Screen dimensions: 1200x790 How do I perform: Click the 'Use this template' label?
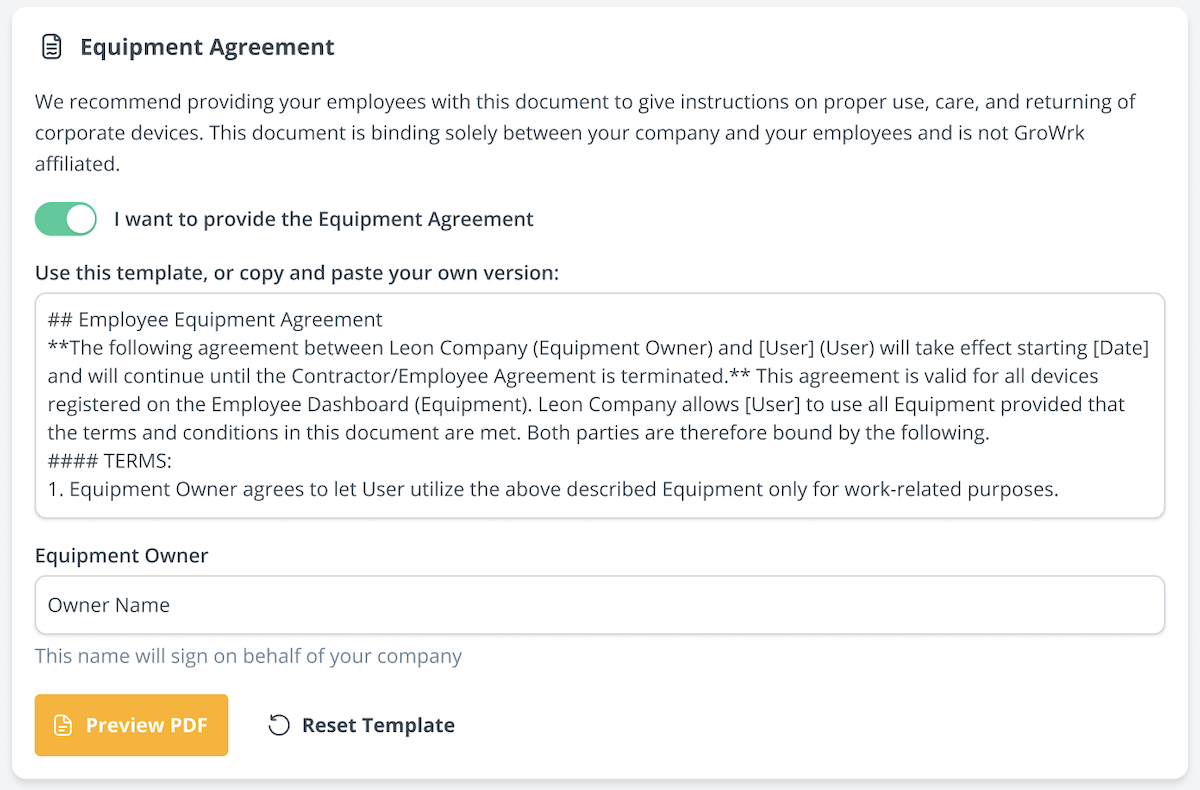point(297,272)
